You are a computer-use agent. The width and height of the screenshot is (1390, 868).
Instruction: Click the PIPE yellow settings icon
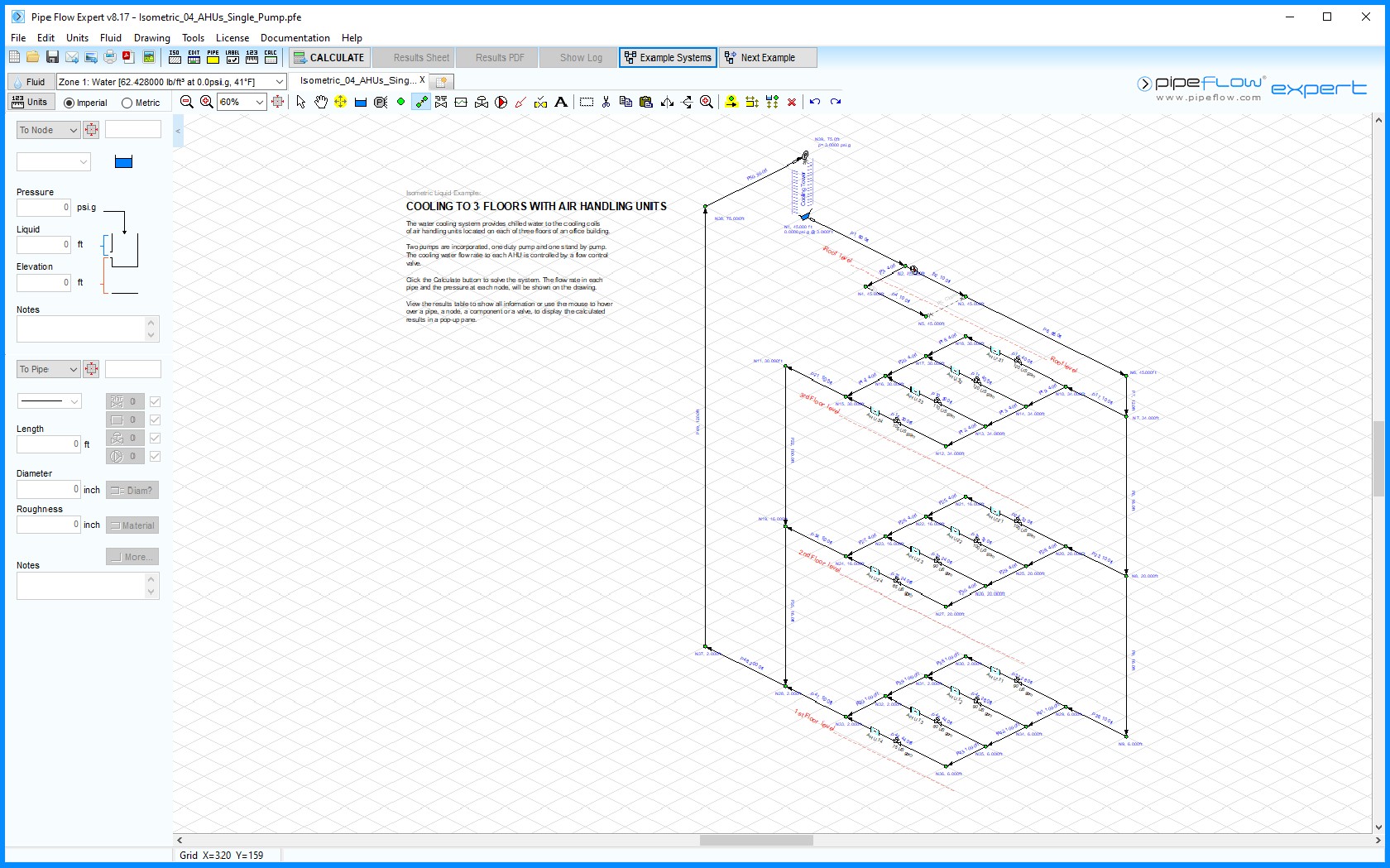pyautogui.click(x=213, y=57)
